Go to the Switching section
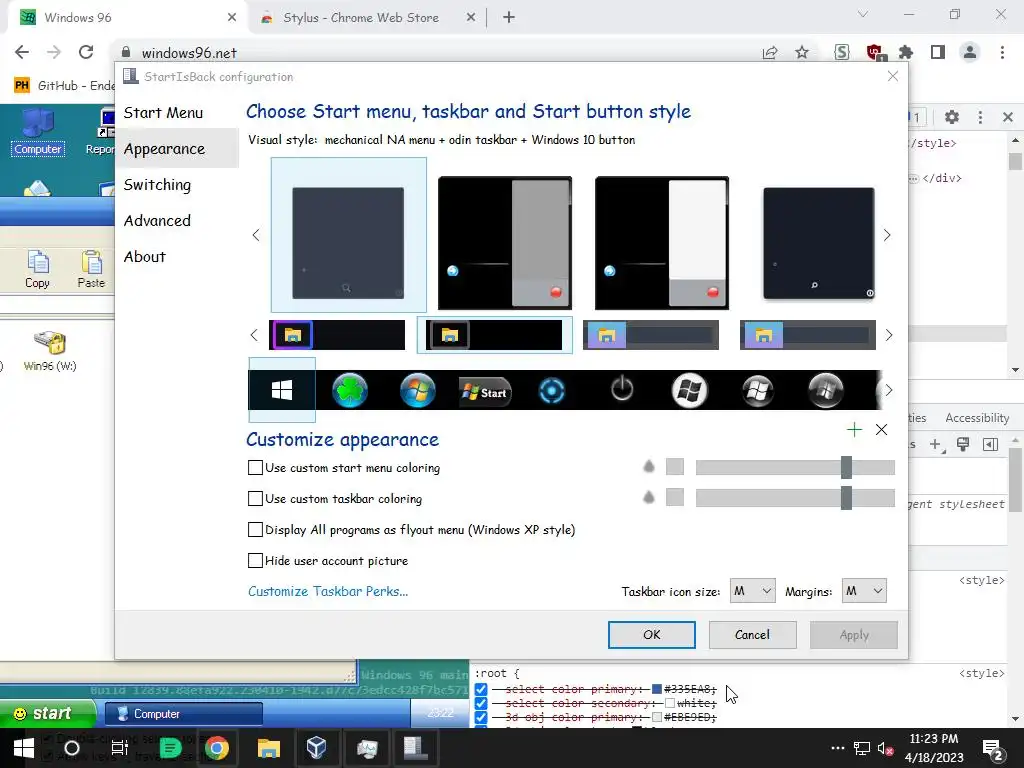Image resolution: width=1024 pixels, height=768 pixels. [x=157, y=185]
